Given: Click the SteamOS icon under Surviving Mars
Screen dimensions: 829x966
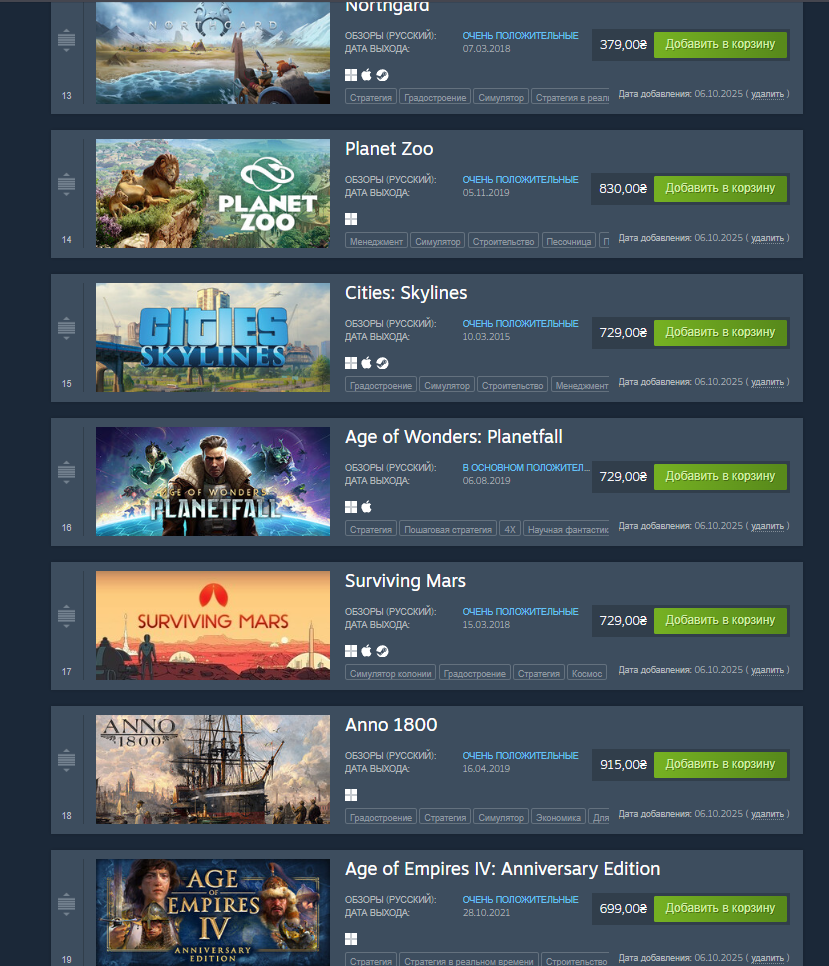Looking at the screenshot, I should [382, 651].
